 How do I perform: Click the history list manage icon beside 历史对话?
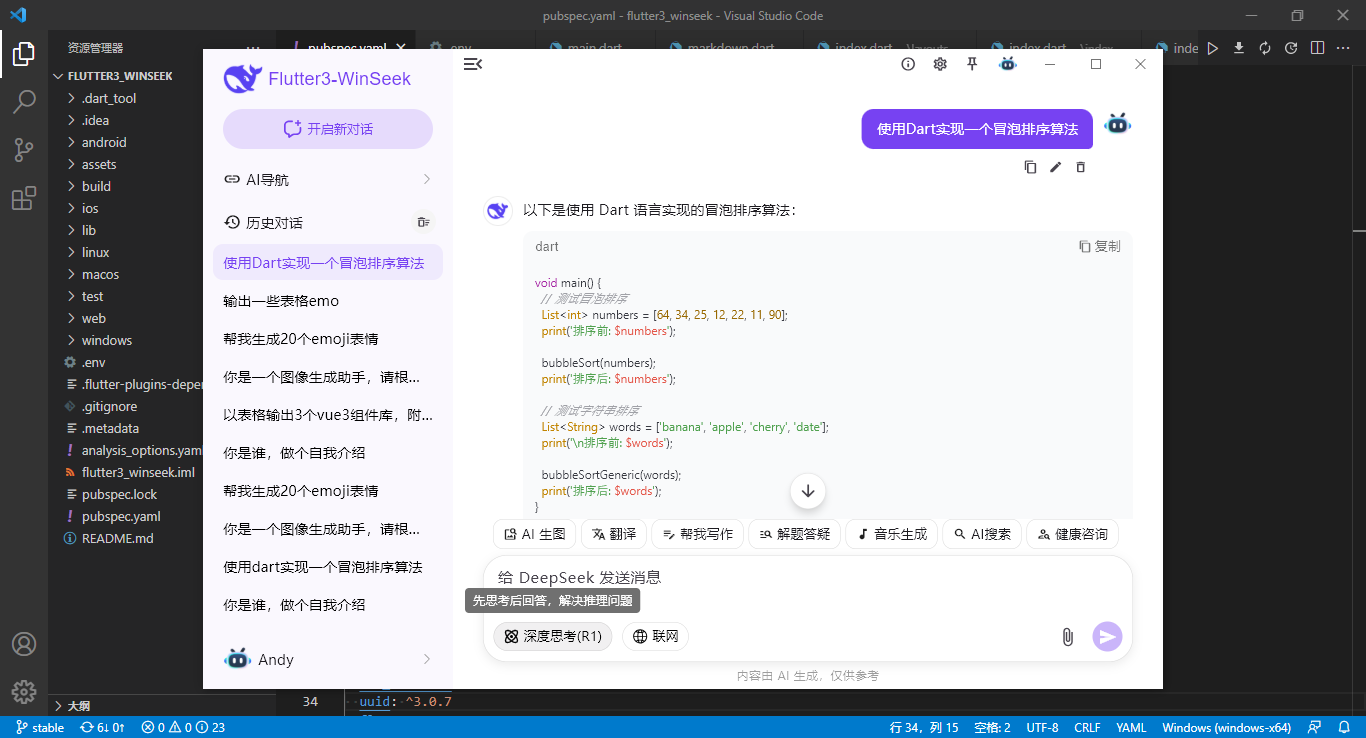pyautogui.click(x=424, y=222)
